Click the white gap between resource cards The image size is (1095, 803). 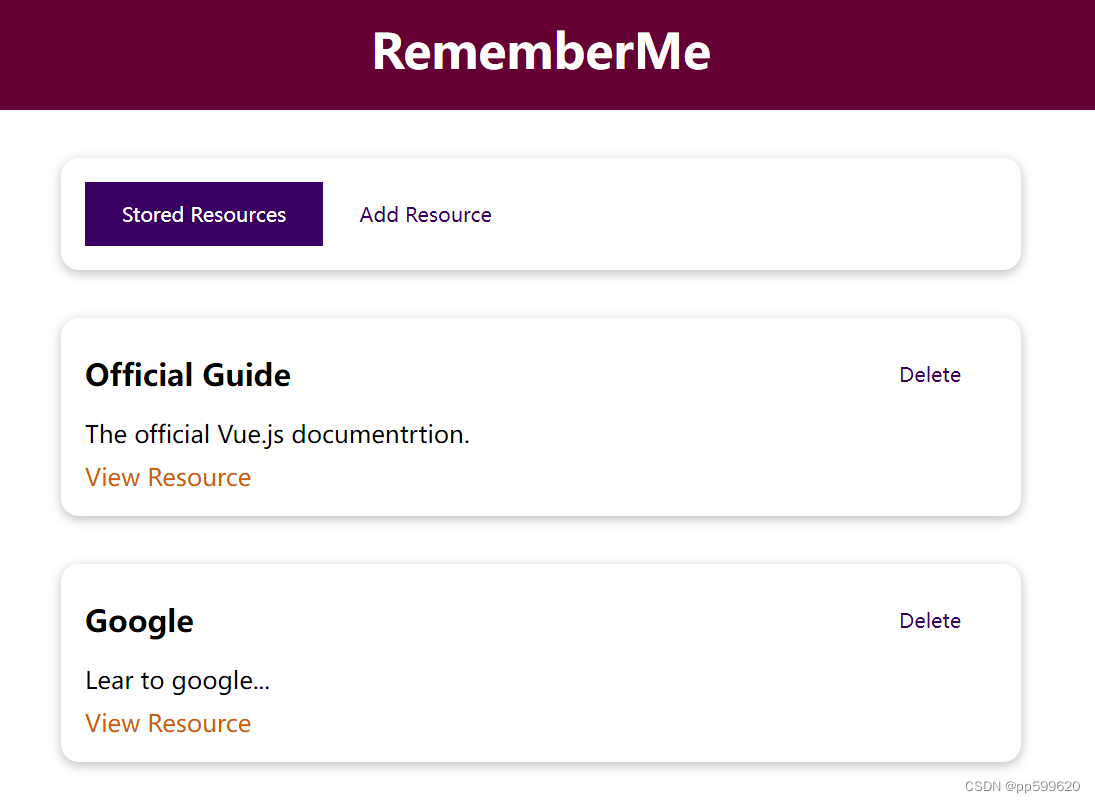(541, 540)
